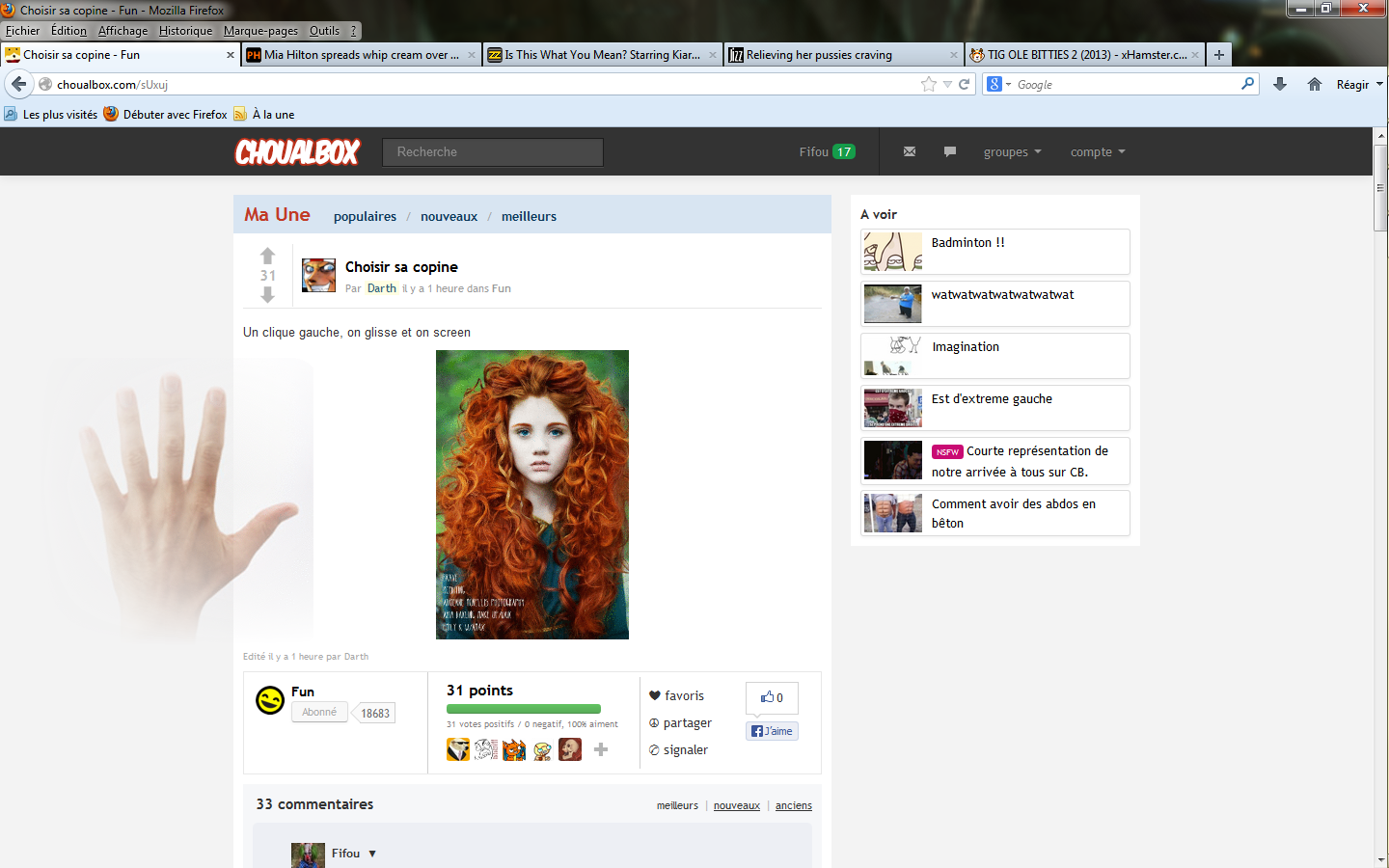
Task: Expand the compte dropdown
Action: 1097,152
